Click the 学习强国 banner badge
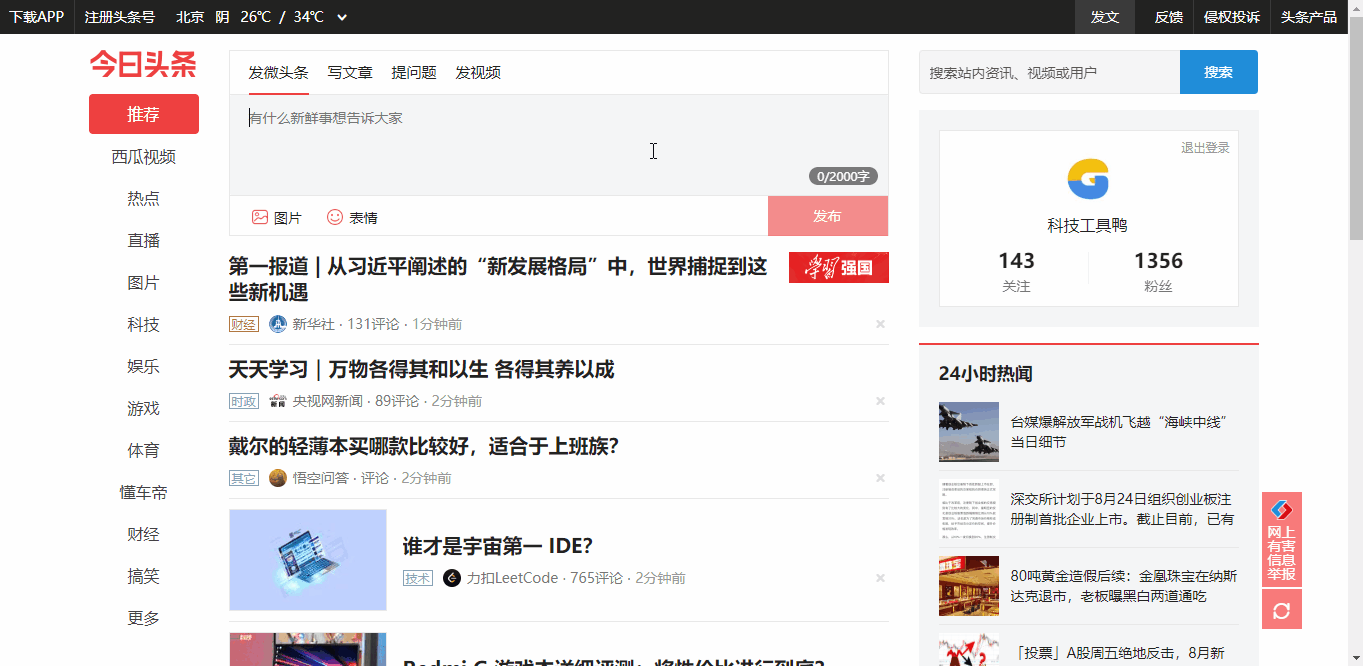Screen dimensions: 1363x666 click(839, 267)
